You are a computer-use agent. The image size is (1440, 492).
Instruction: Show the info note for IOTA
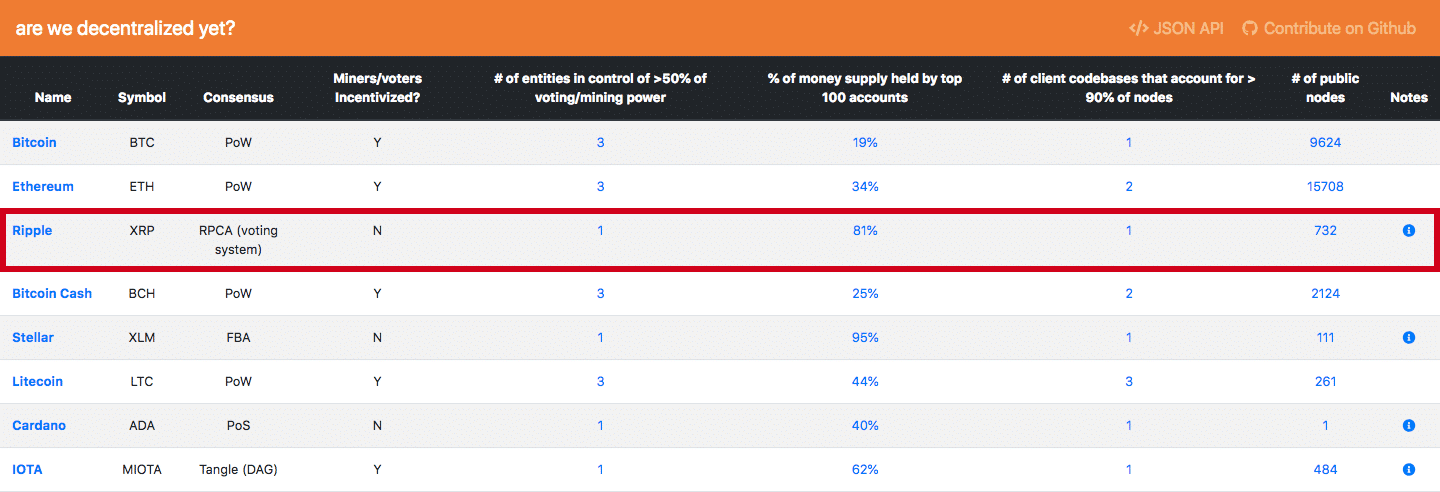coord(1409,469)
